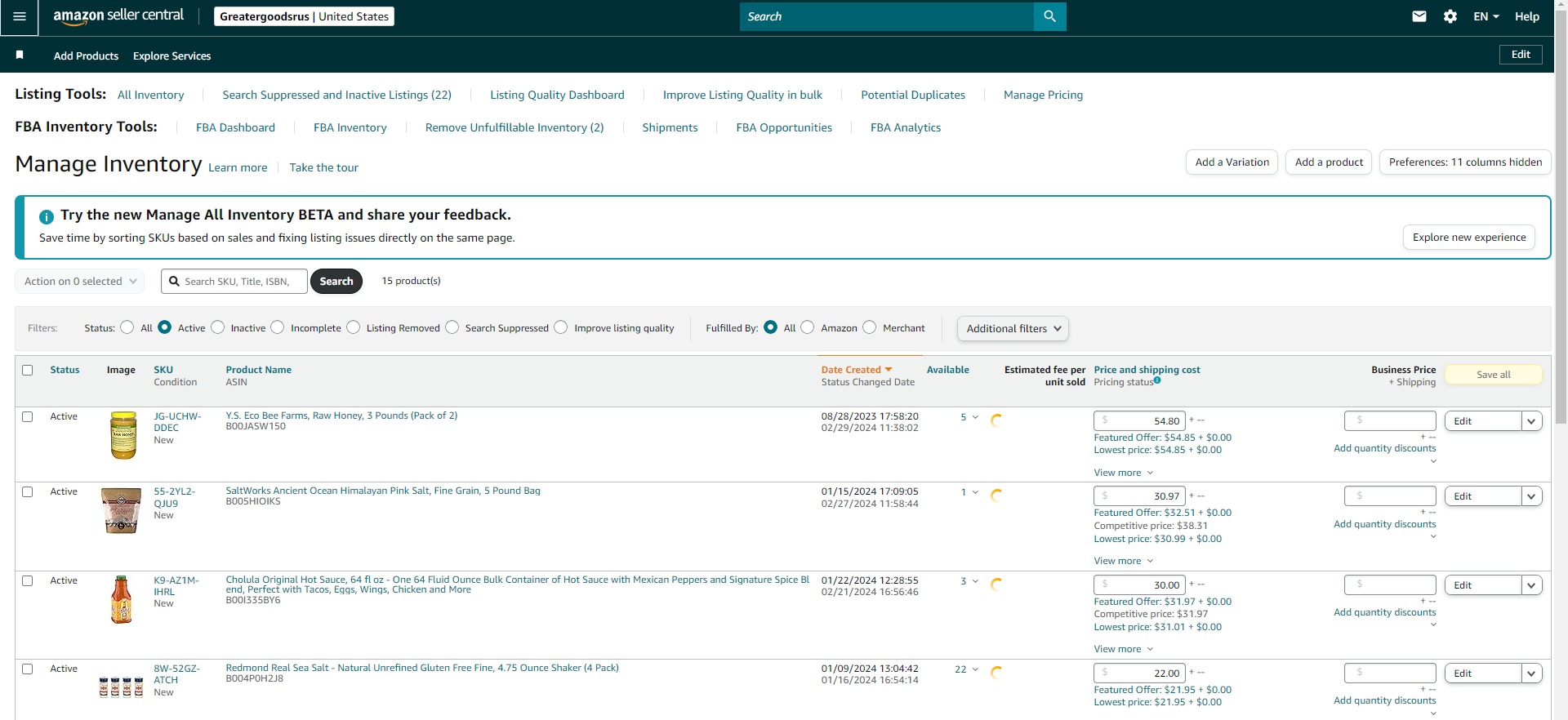
Task: Expand the Edit dropdown arrow for Y.S. Eco Bee Farms honey
Action: click(1531, 421)
